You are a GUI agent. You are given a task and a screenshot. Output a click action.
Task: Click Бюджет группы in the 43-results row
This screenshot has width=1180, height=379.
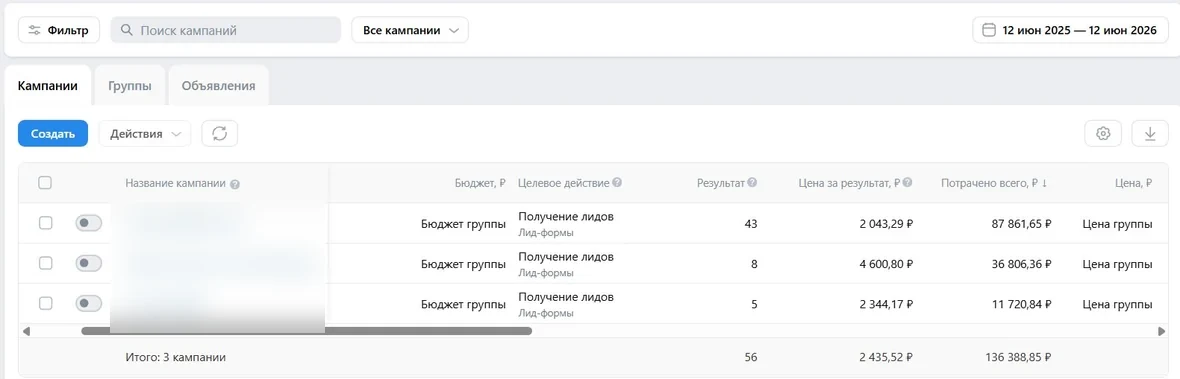(464, 223)
